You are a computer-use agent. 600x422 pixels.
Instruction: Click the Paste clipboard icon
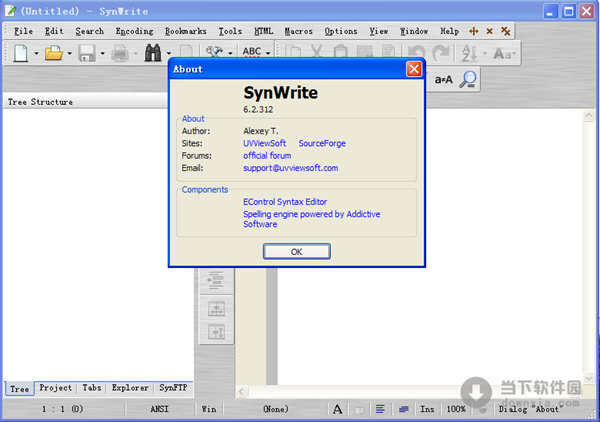340,51
